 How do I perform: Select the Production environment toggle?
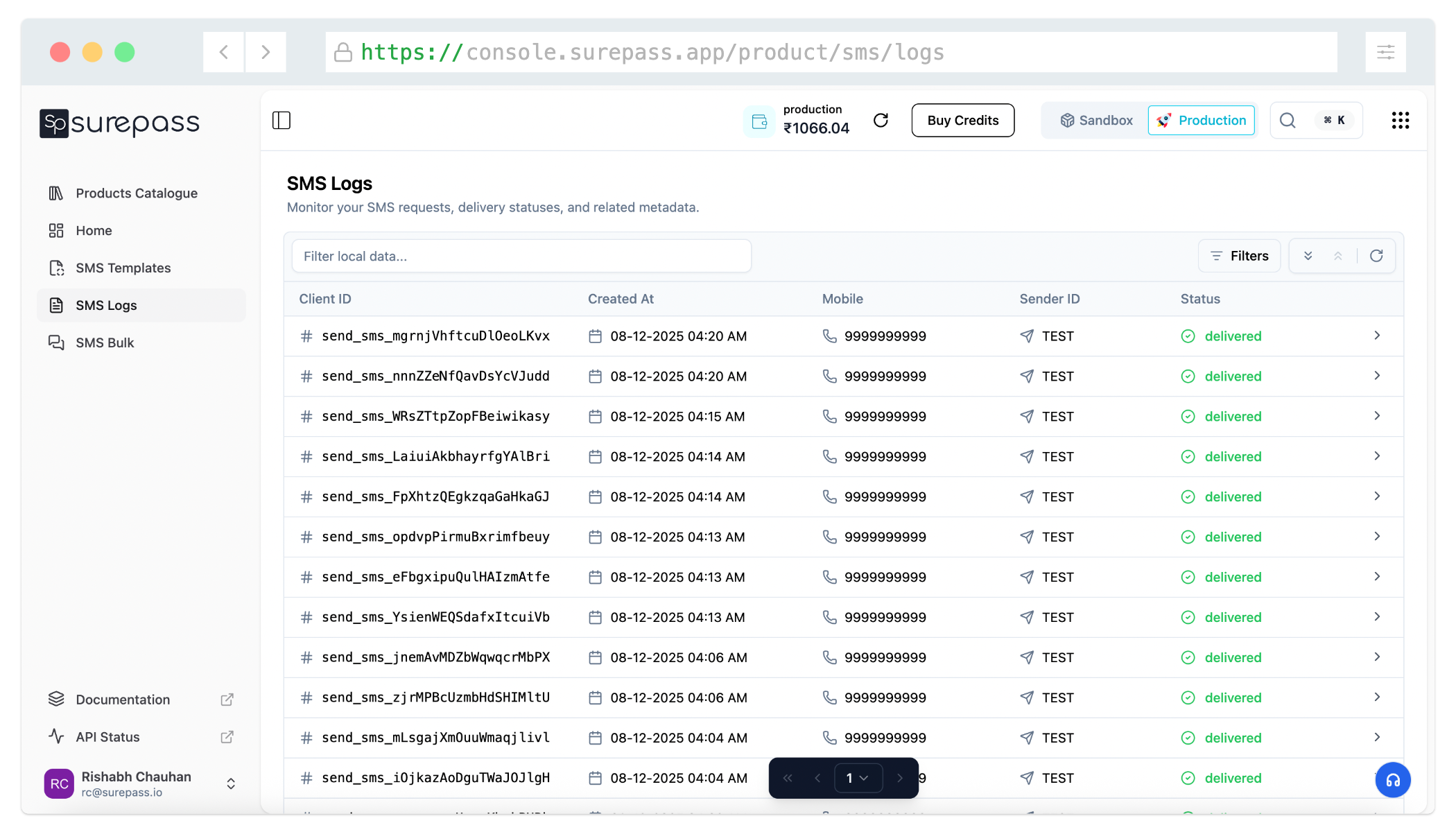click(1202, 120)
